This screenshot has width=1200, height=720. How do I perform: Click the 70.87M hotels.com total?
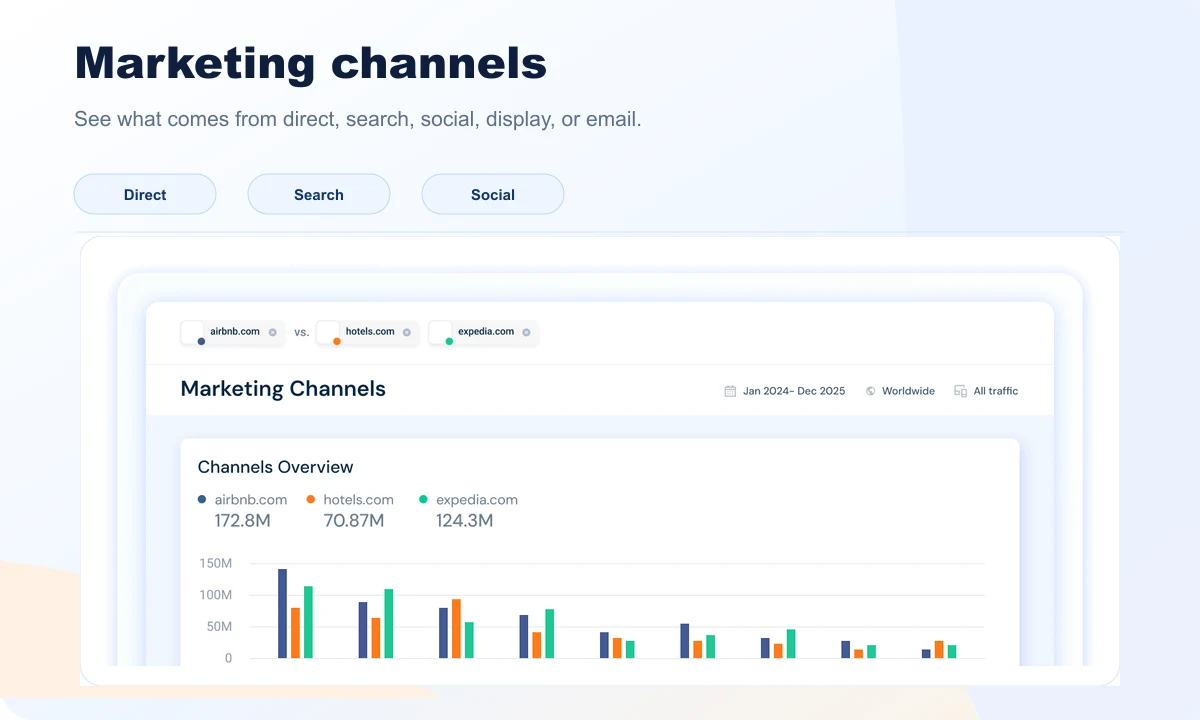[354, 520]
